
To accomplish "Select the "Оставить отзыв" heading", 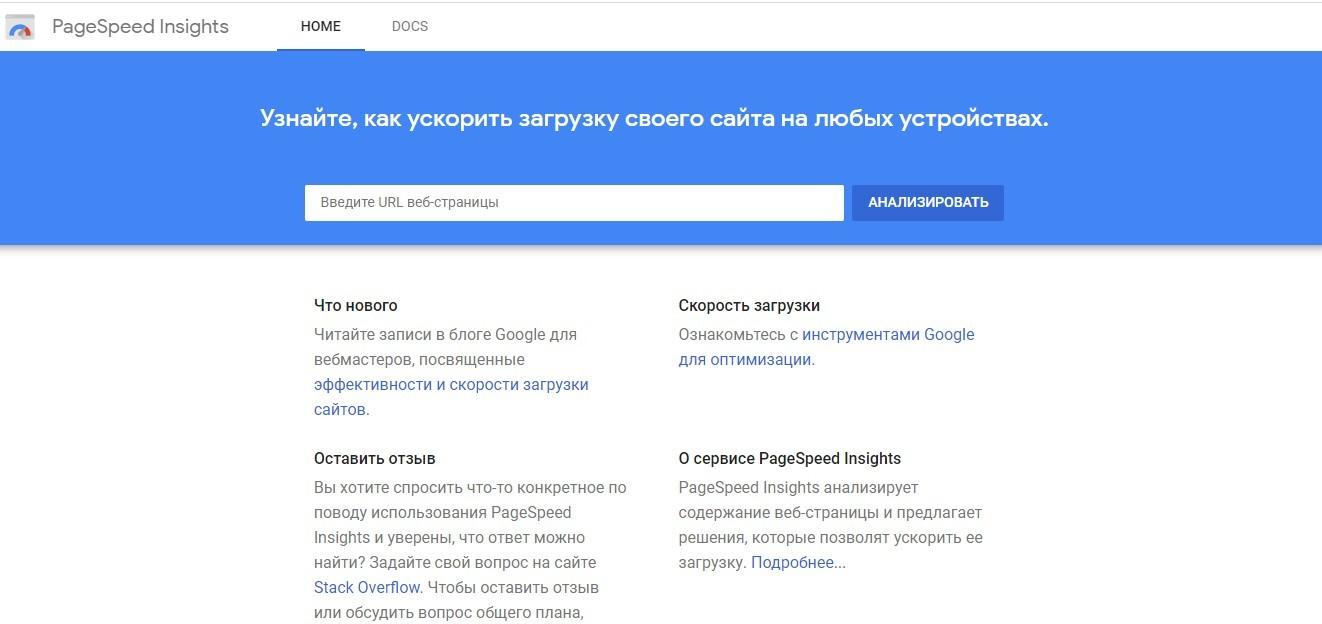I will point(374,459).
